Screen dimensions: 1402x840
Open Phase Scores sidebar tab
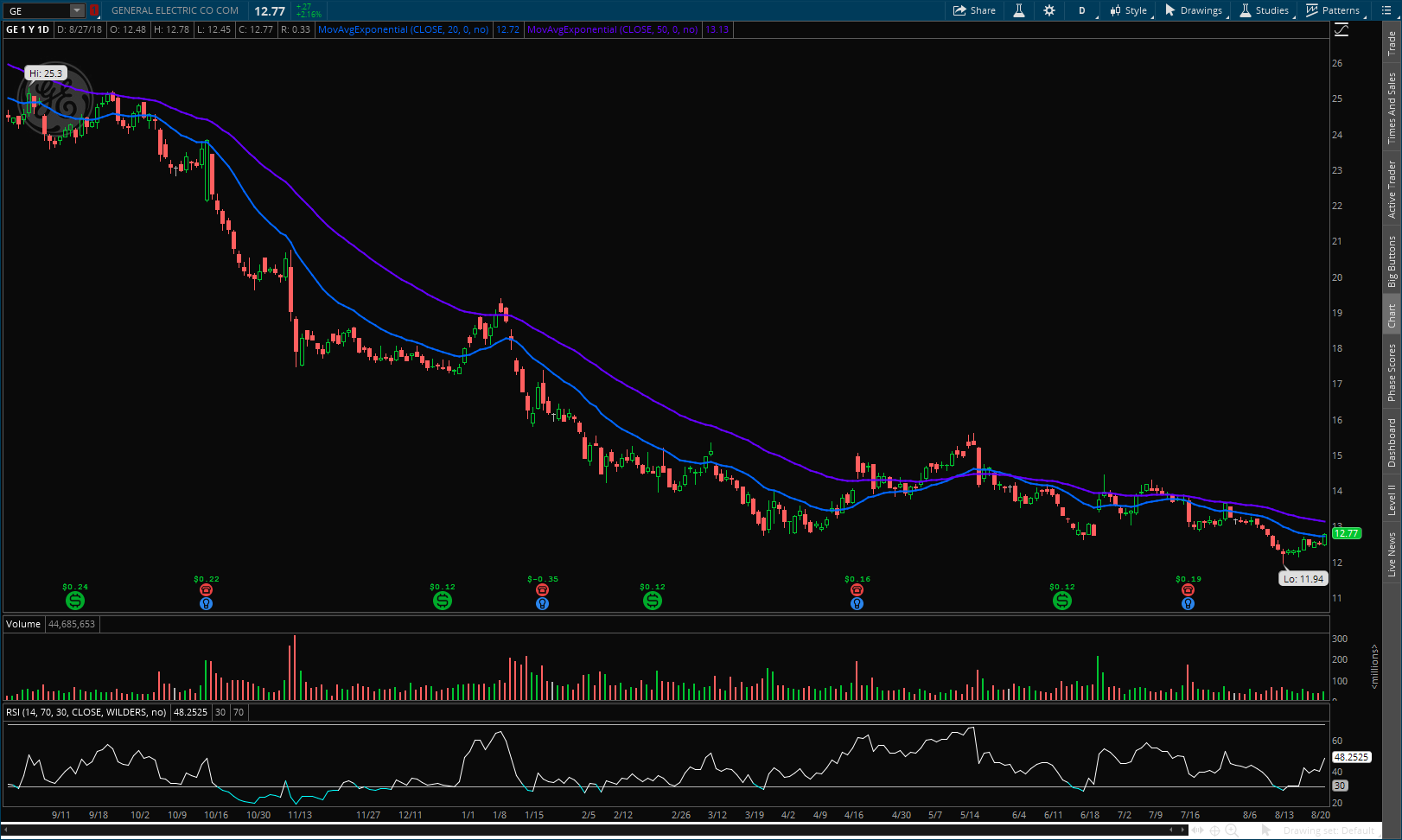pos(1392,372)
